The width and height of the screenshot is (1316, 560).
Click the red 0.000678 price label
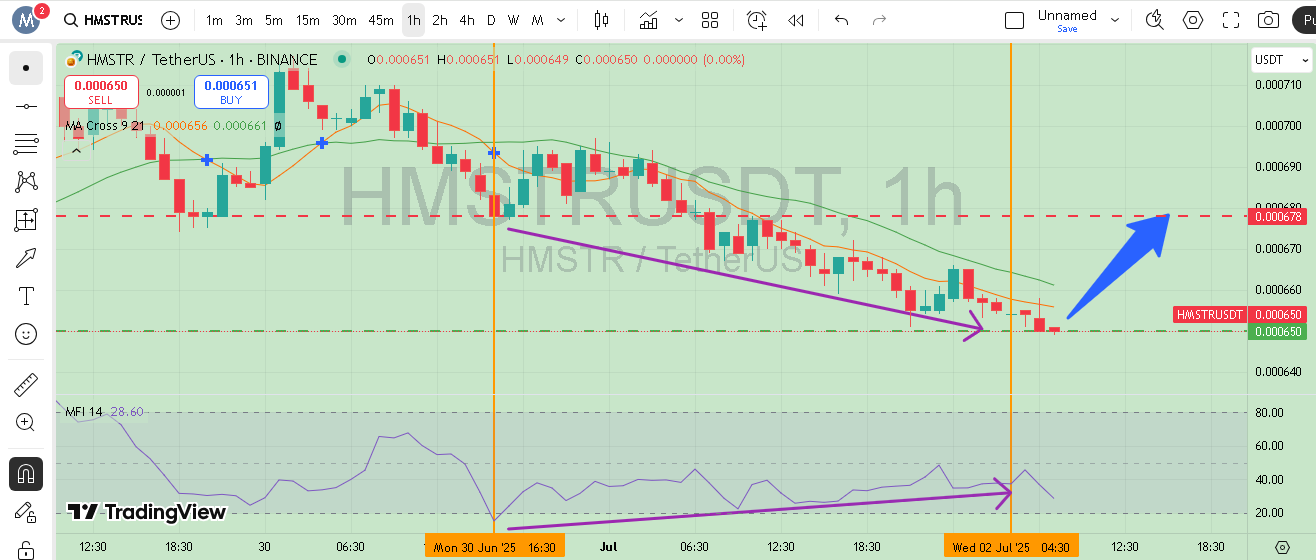[x=1279, y=216]
